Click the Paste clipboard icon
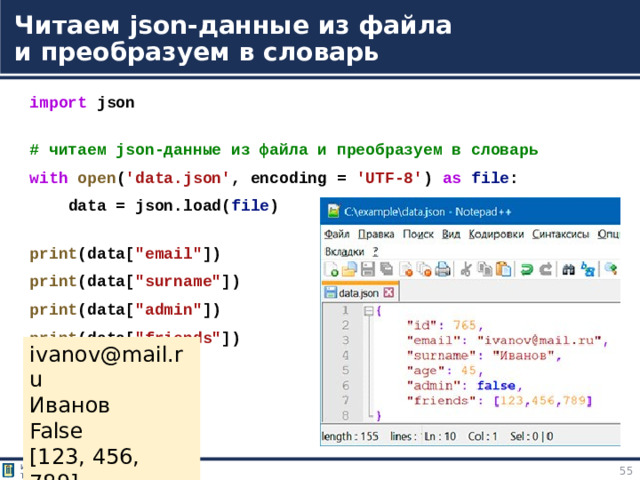The width and height of the screenshot is (640, 480). pyautogui.click(x=504, y=269)
